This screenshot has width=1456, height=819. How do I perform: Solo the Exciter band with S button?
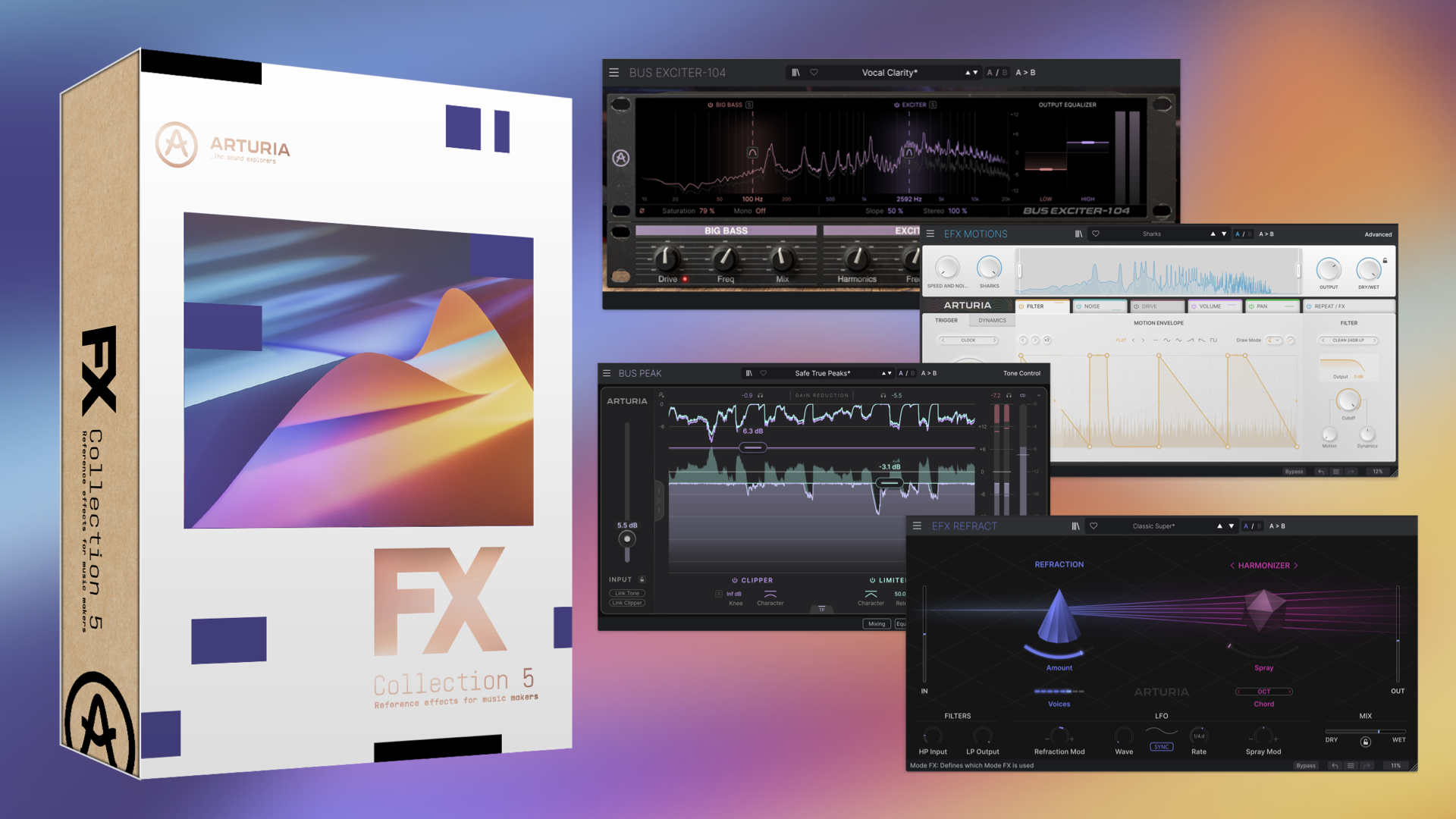click(x=933, y=105)
